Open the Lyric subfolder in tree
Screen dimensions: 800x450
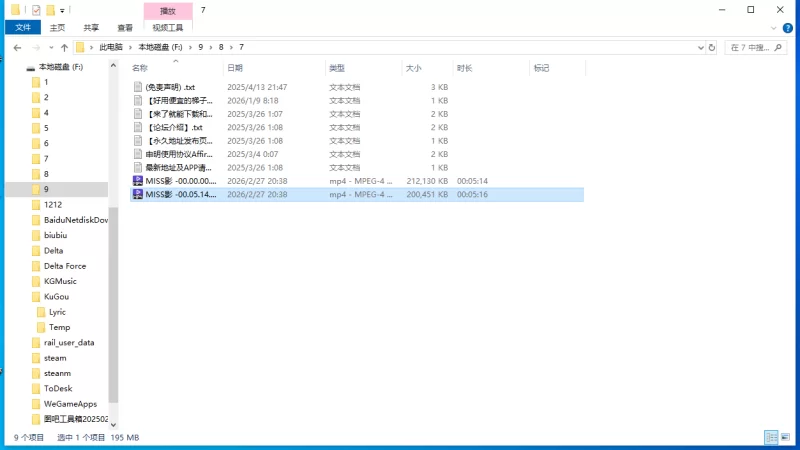point(57,312)
